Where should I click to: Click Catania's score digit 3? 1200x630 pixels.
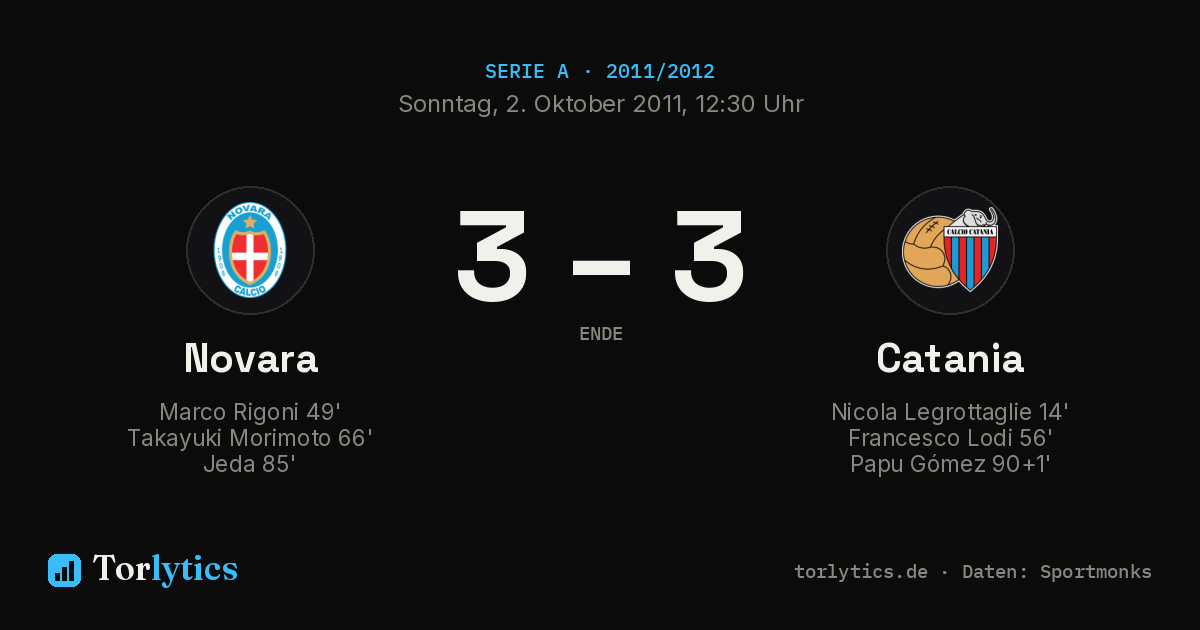709,256
